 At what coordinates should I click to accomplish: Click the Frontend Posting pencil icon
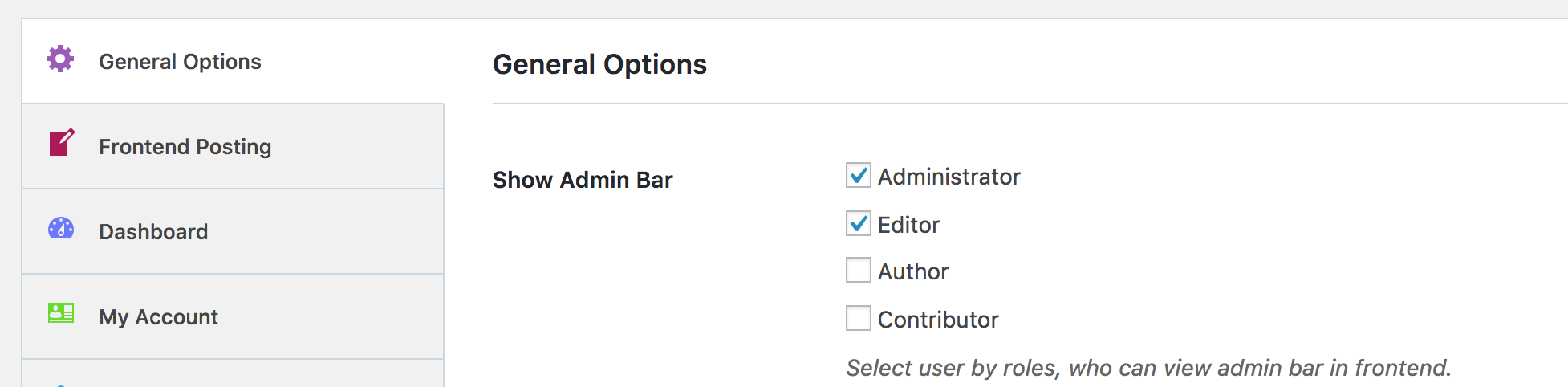click(x=61, y=144)
